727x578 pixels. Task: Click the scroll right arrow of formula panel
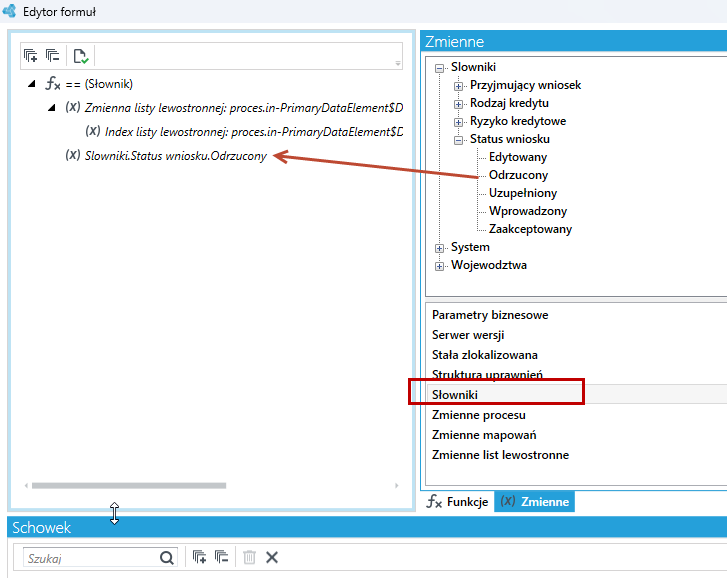tap(396, 486)
